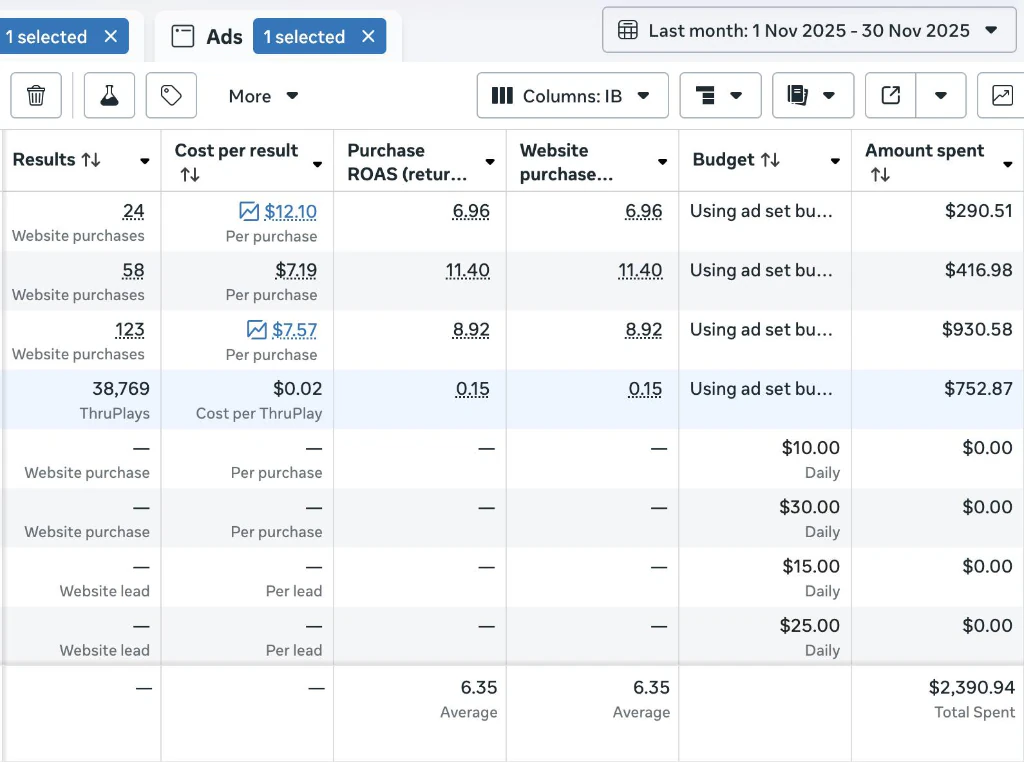Sort by the Results arrows icon
Viewport: 1024px width, 762px height.
pos(91,159)
